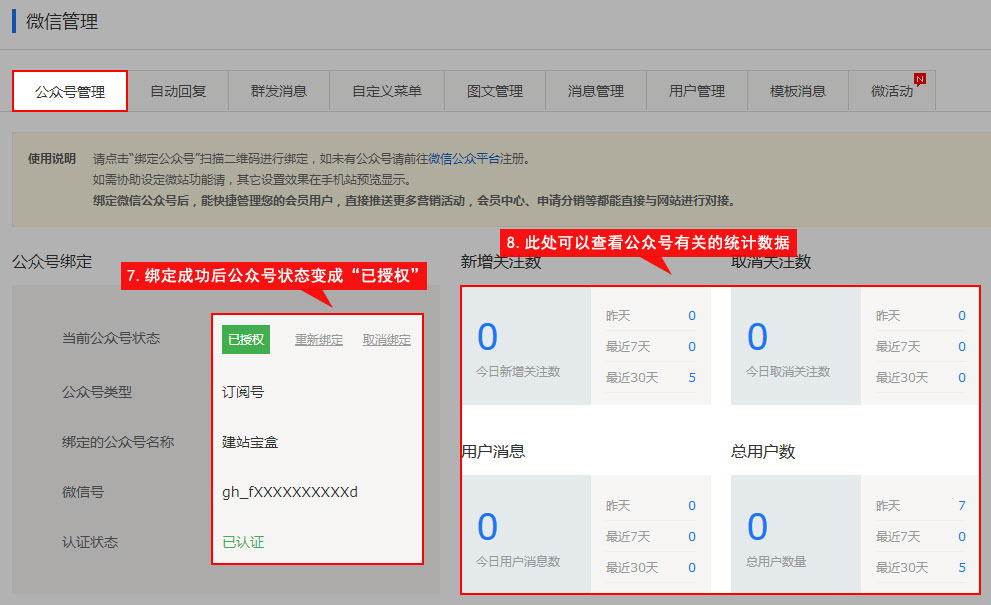Image resolution: width=991 pixels, height=605 pixels.
Task: Click the 今日用户消息数 large number
Action: pos(487,527)
